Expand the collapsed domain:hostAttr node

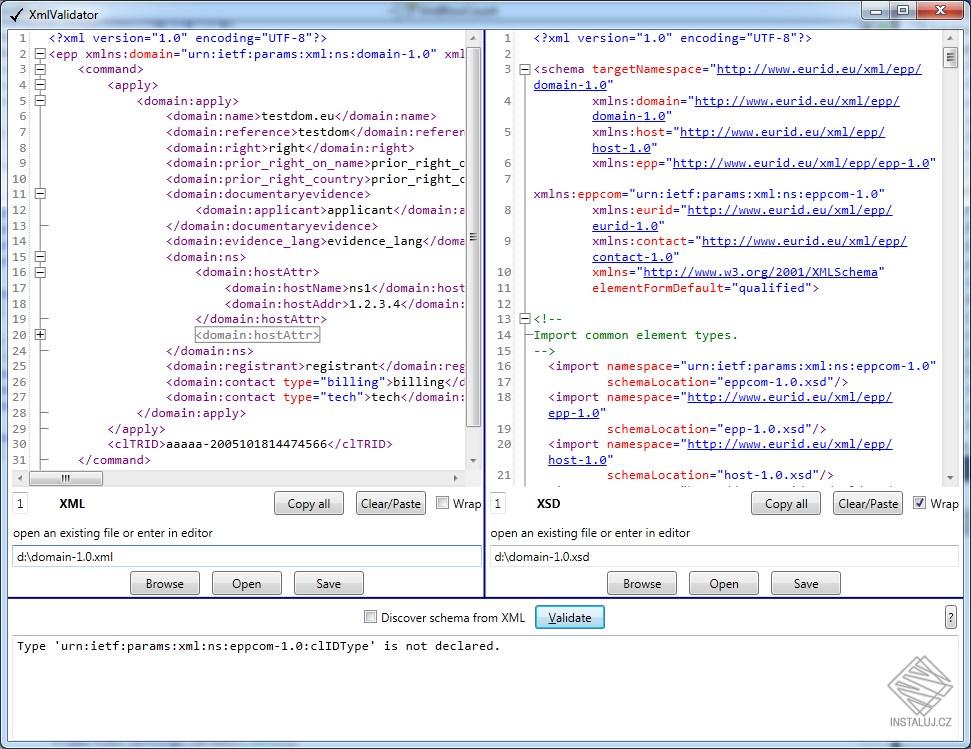pos(41,334)
